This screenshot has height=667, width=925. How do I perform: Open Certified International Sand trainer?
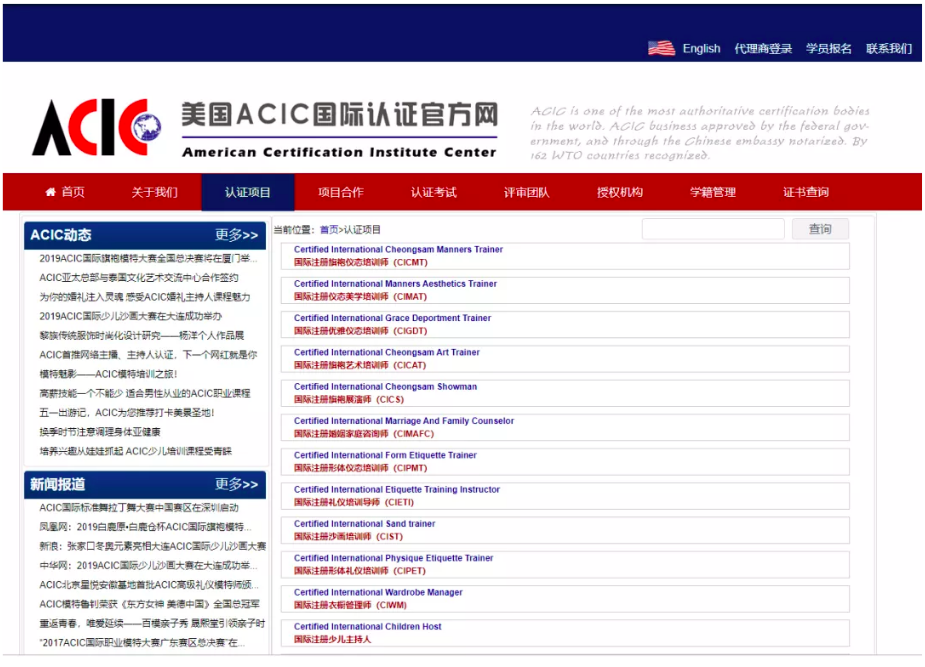point(365,523)
